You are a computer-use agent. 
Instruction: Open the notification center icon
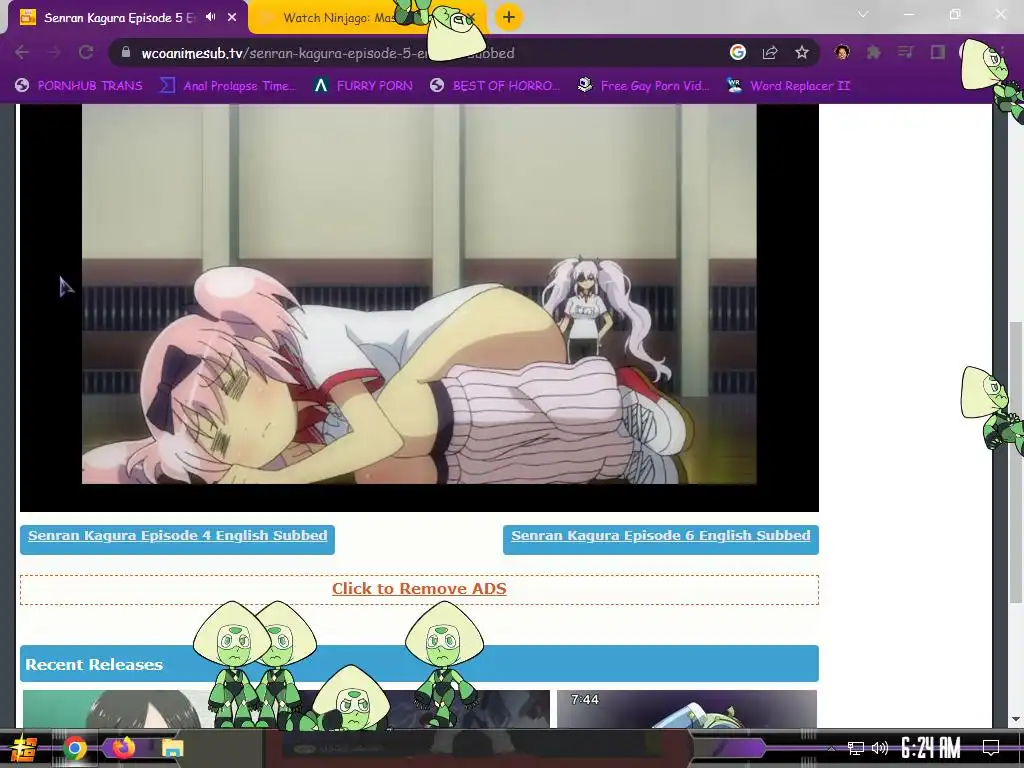tap(991, 748)
